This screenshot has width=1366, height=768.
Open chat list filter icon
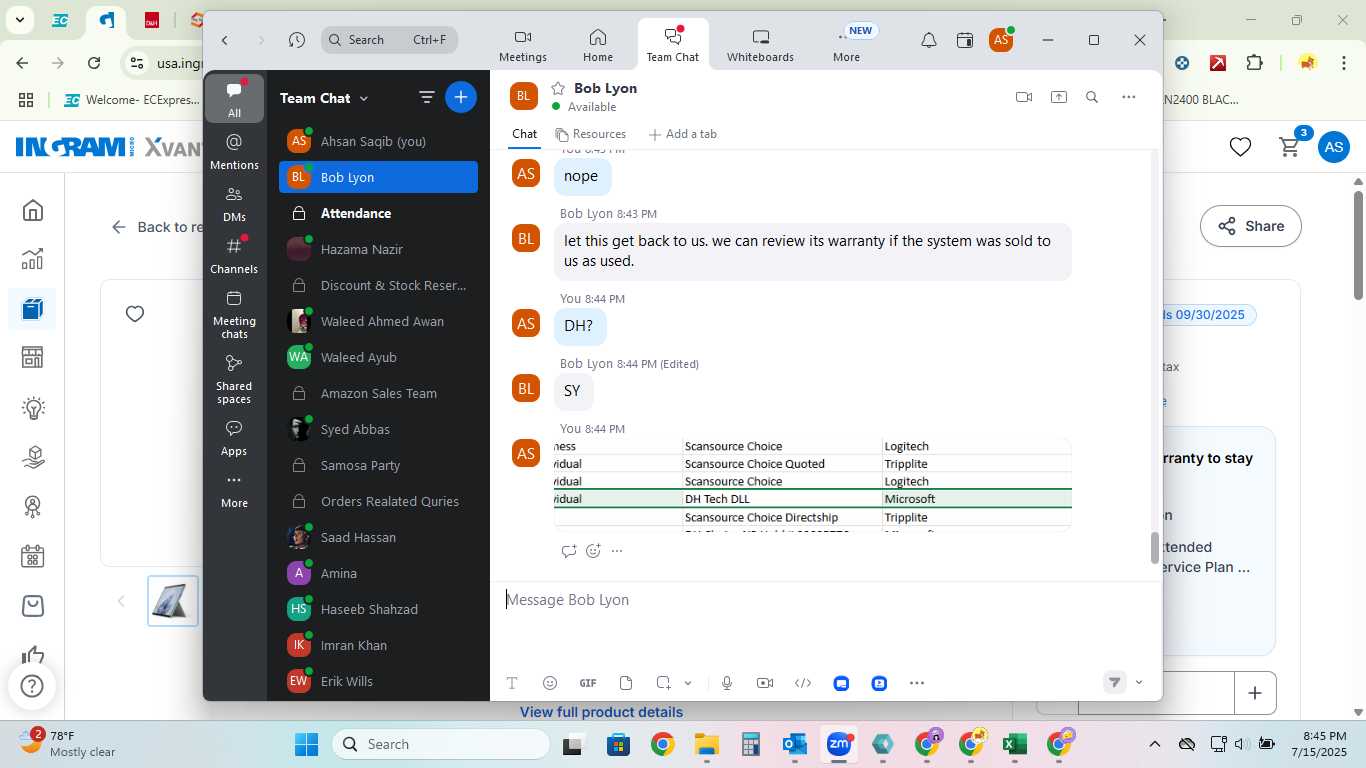427,97
